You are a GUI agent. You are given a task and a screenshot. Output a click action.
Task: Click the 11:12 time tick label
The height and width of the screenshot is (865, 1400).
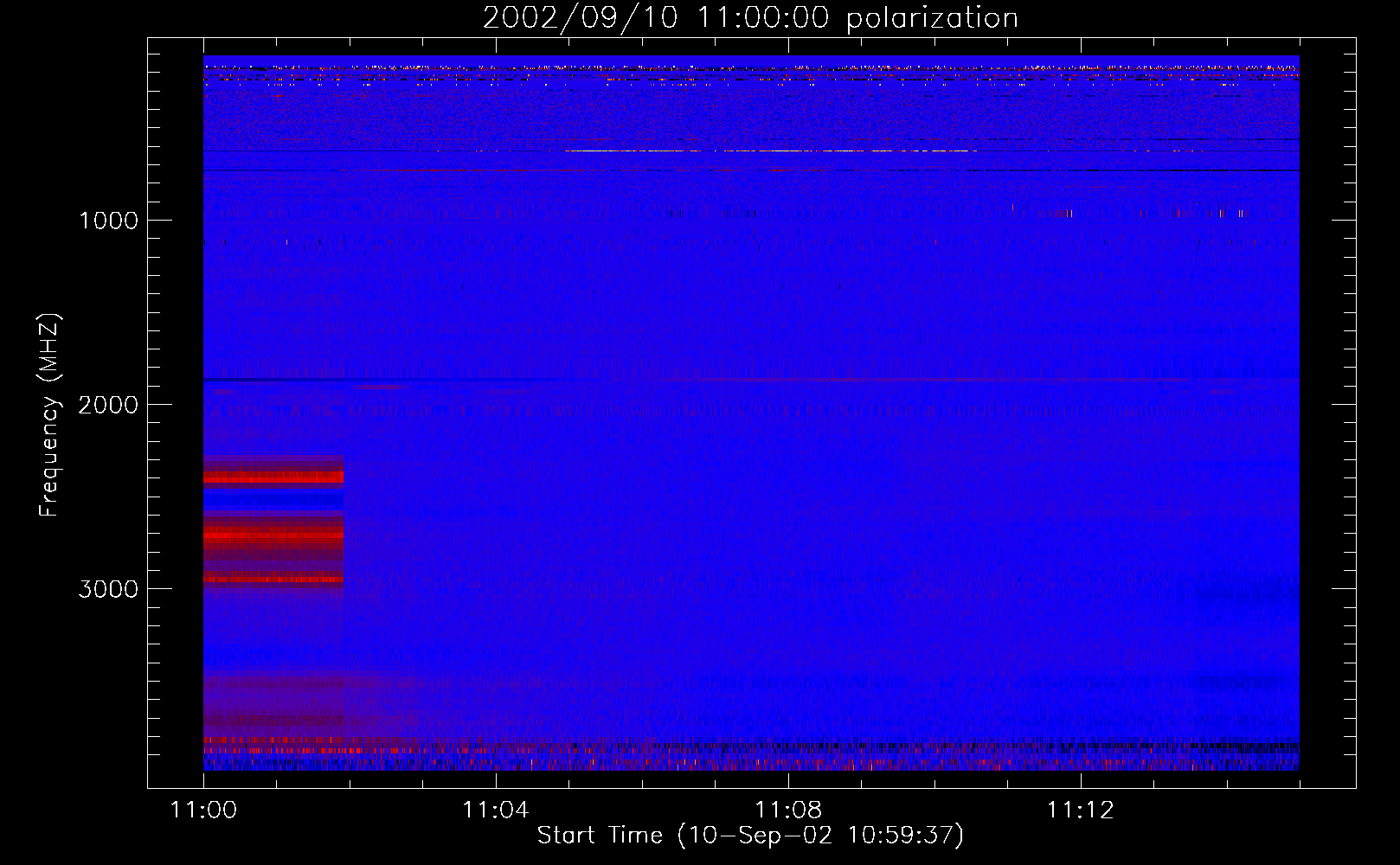(1081, 811)
